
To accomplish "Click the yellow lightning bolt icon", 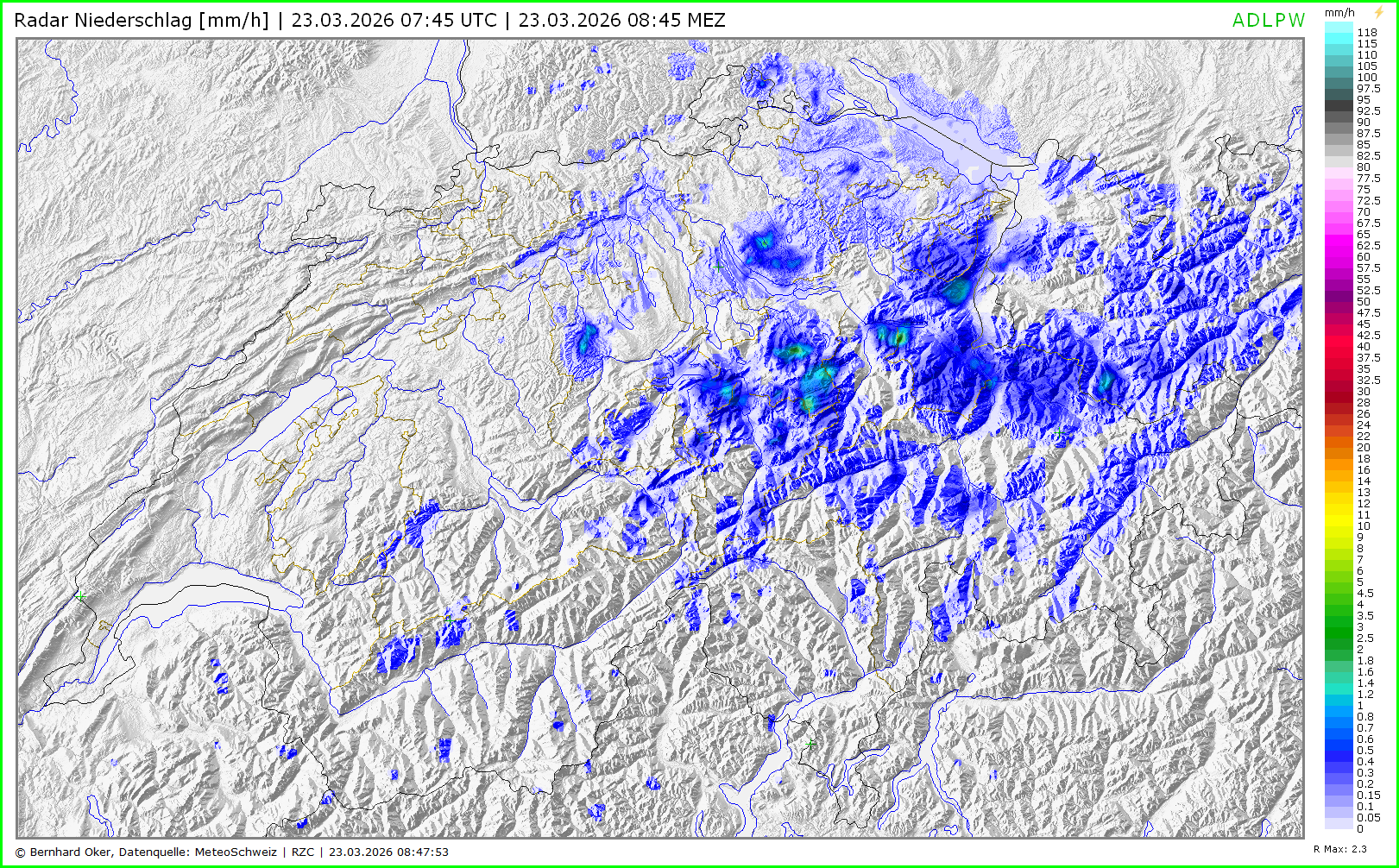I will coord(1378,12).
